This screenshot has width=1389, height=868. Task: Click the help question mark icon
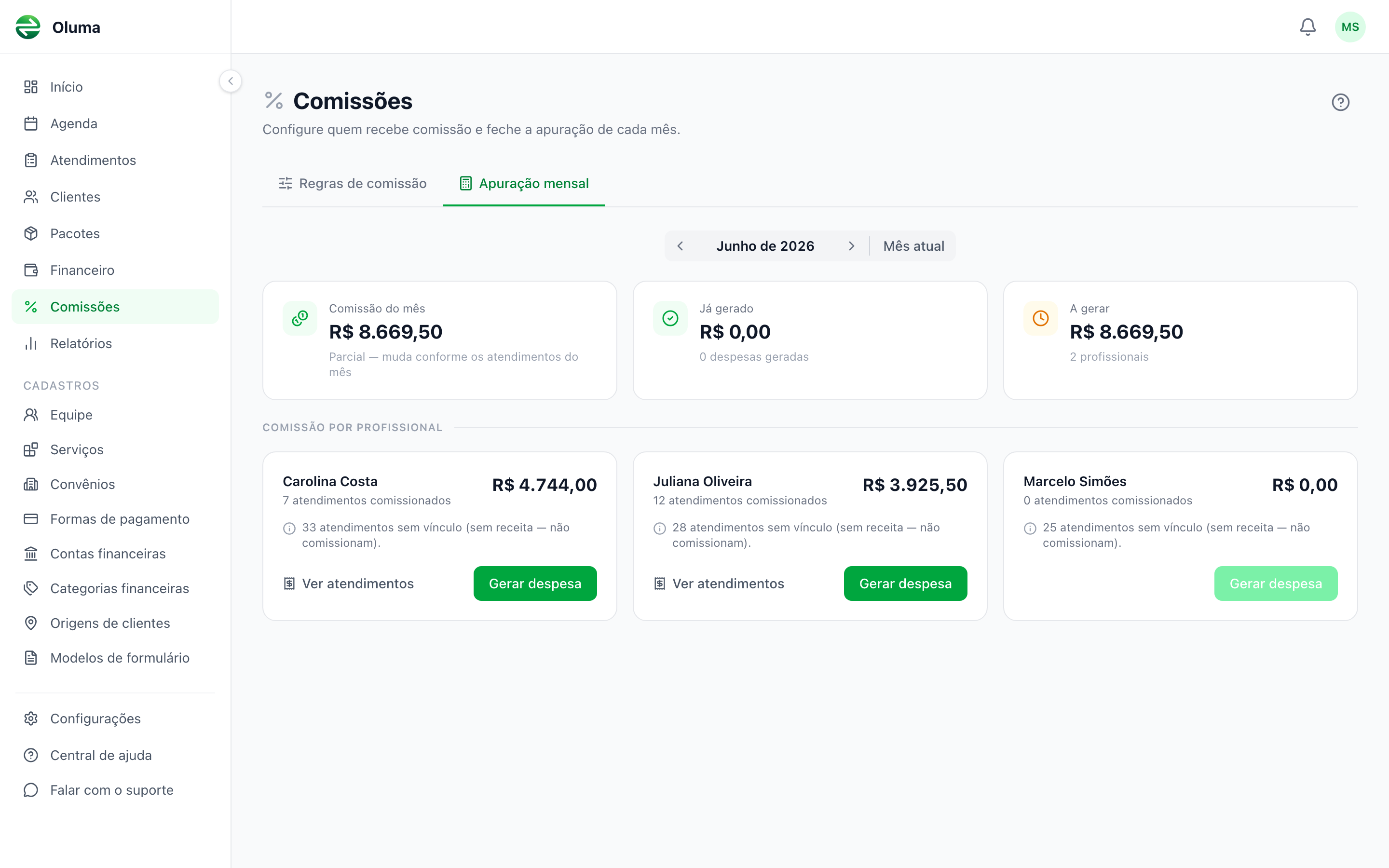tap(1340, 102)
